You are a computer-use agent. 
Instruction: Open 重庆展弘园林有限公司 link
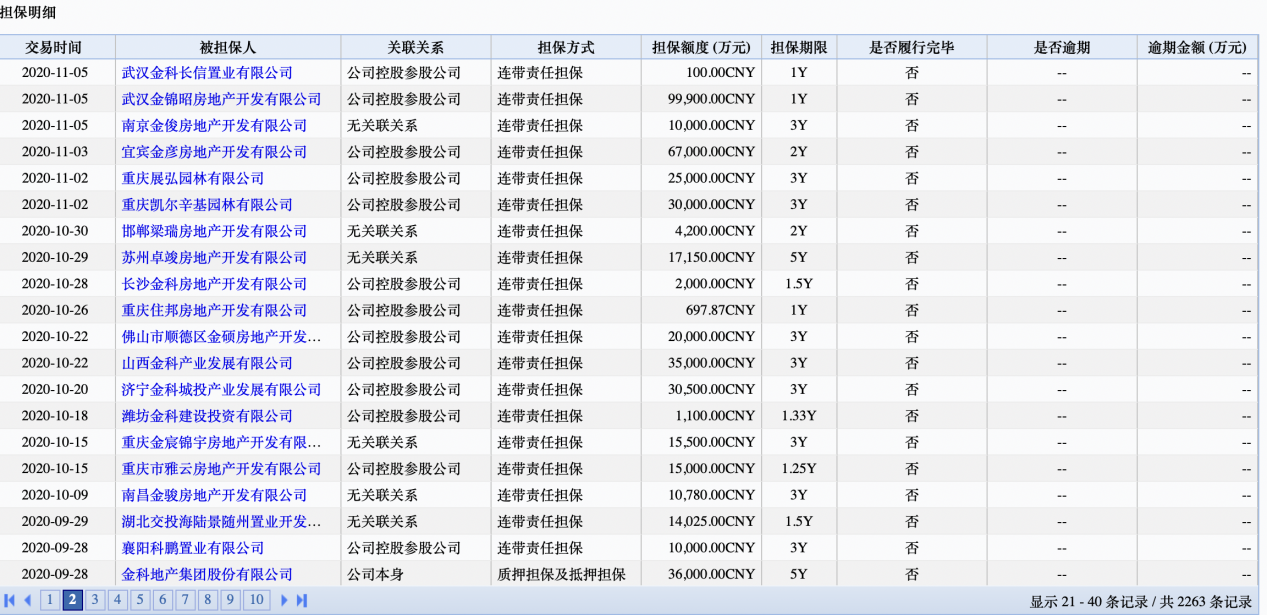pyautogui.click(x=193, y=178)
